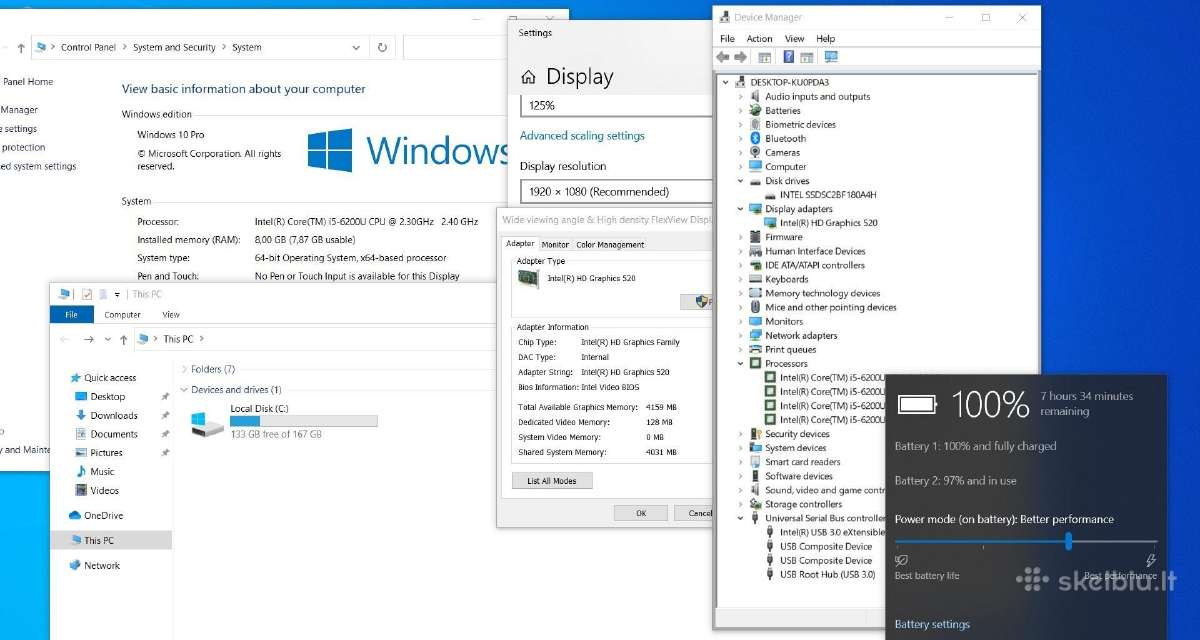Collapse the Disk drives node
The image size is (1200, 640).
point(741,181)
